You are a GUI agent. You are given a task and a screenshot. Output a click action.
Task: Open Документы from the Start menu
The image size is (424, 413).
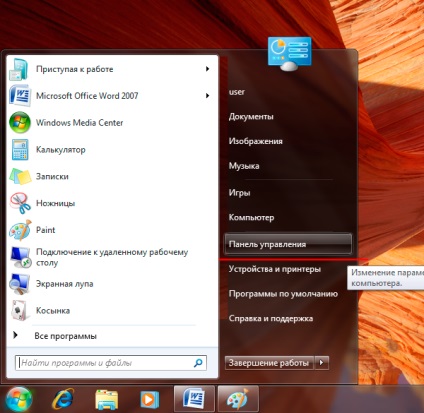coord(251,117)
